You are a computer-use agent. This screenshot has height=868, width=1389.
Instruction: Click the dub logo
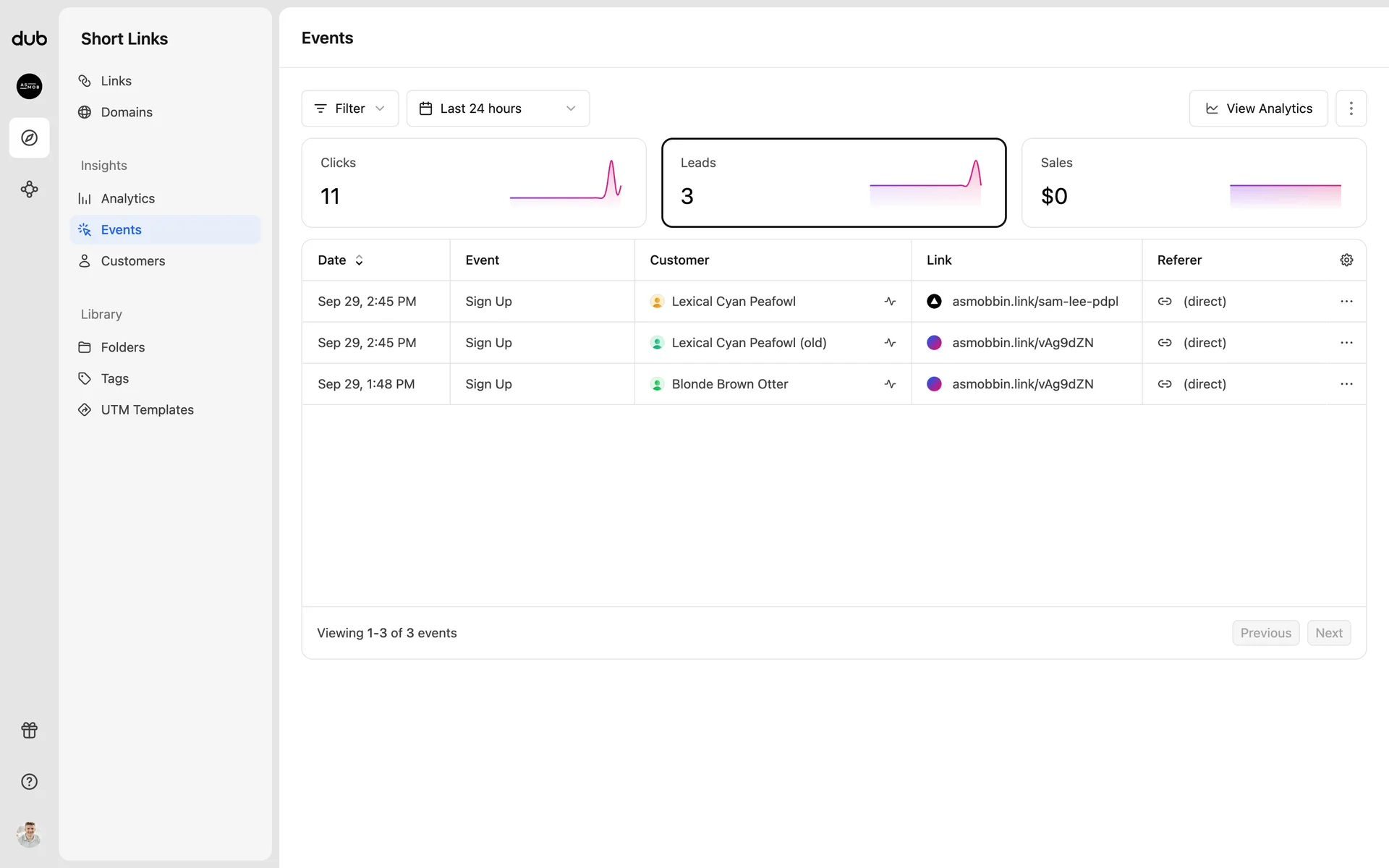click(x=29, y=38)
